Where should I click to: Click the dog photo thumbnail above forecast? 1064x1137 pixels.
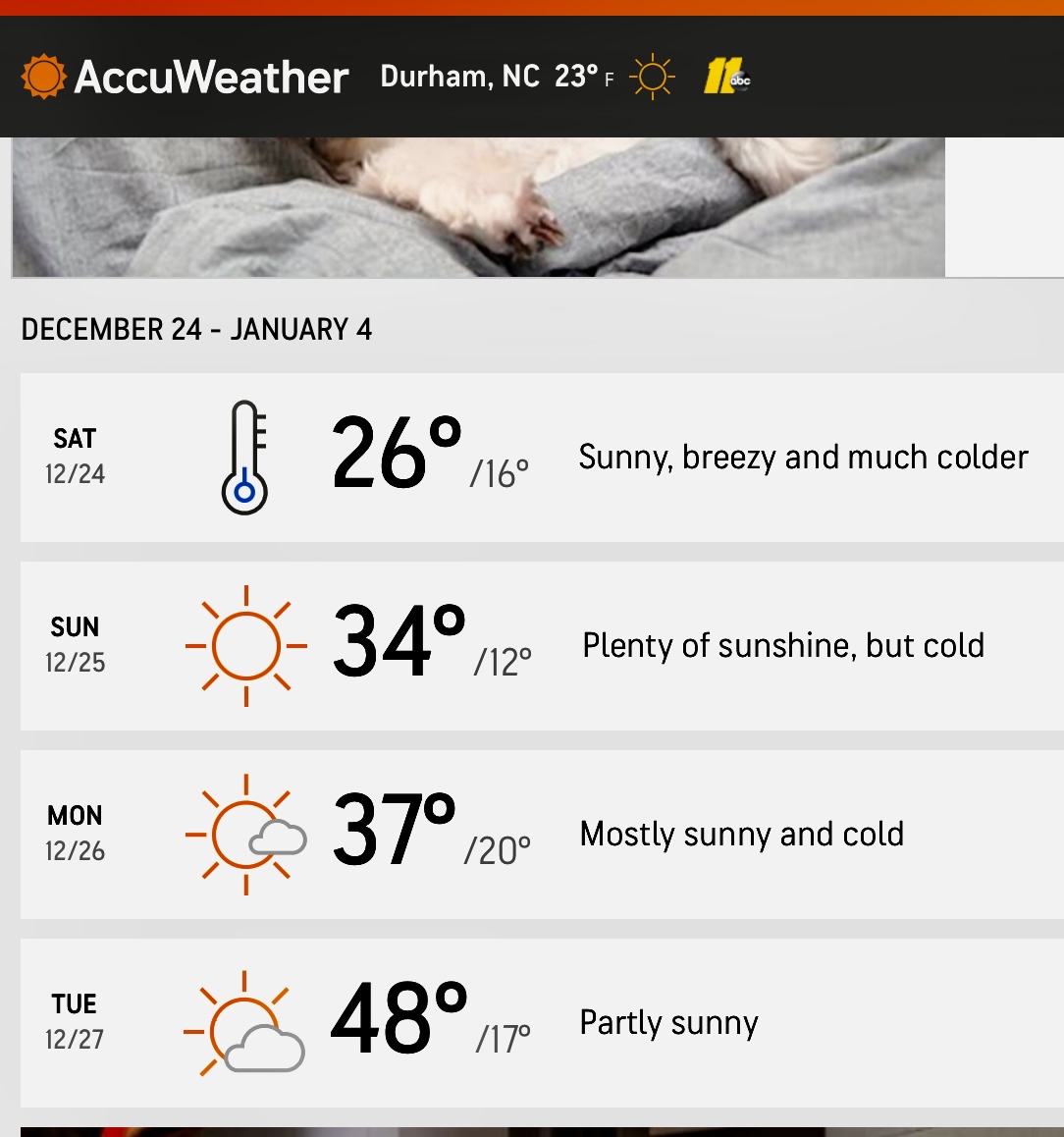click(x=478, y=206)
